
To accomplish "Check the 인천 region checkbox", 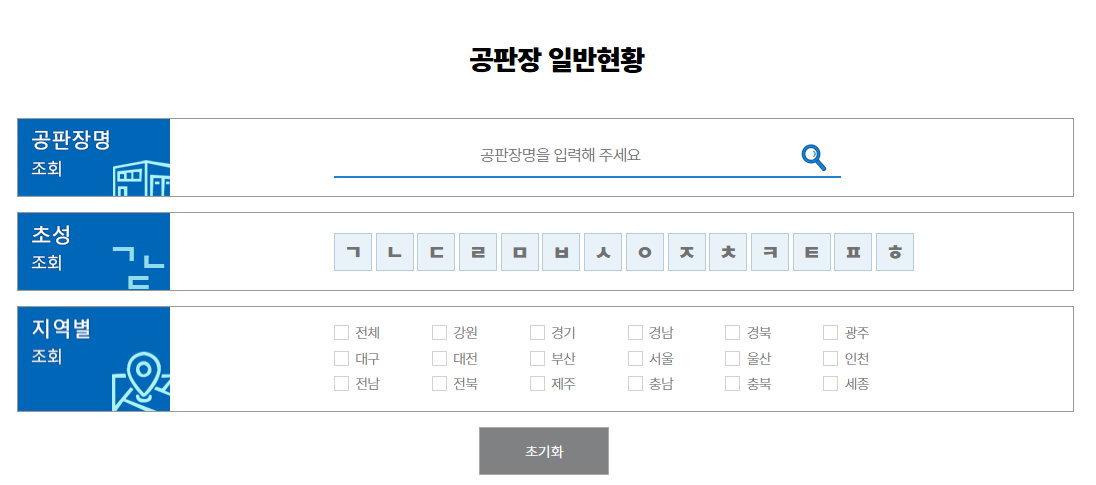I will 830,359.
